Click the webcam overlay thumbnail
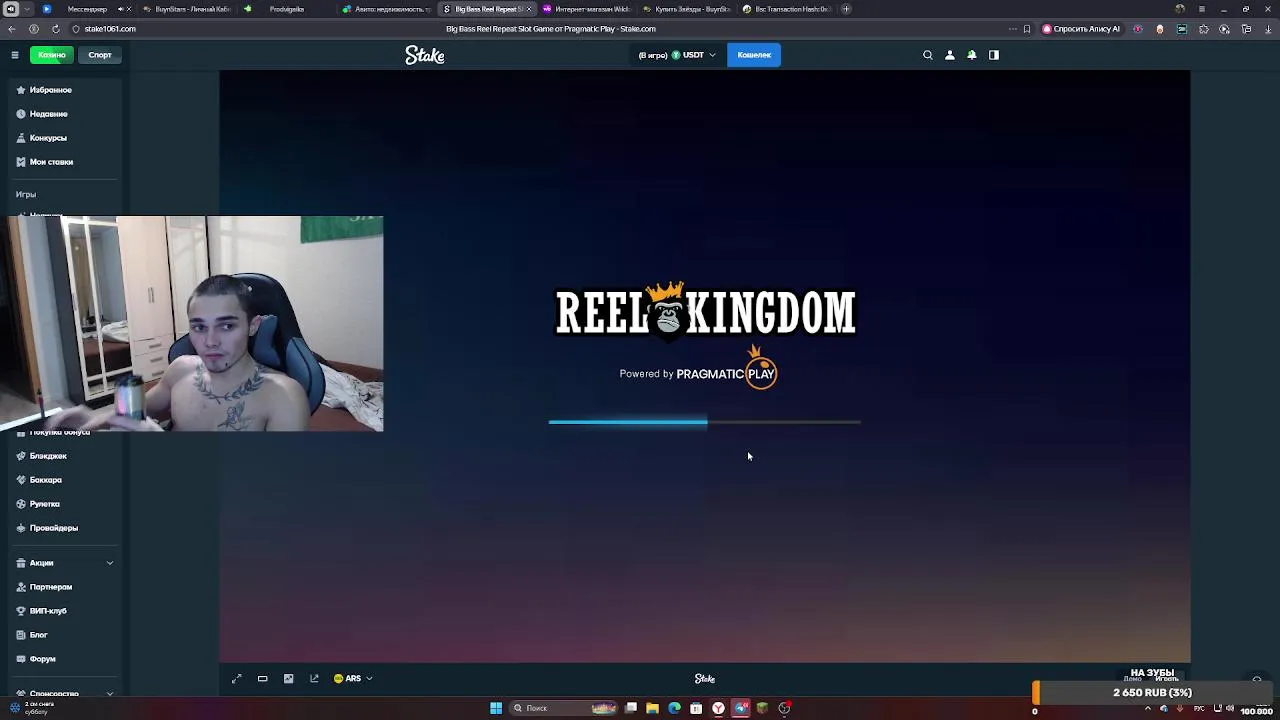 [x=192, y=324]
